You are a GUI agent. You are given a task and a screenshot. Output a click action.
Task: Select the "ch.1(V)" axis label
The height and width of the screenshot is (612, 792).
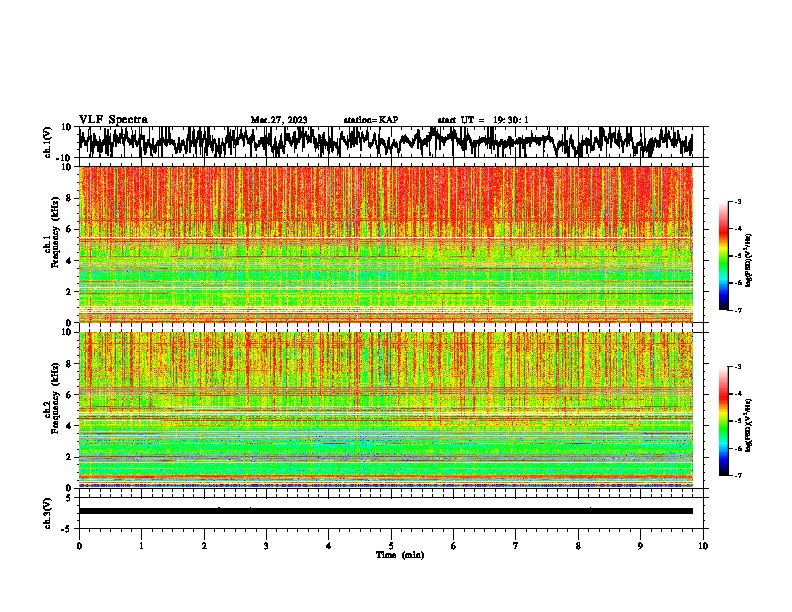pyautogui.click(x=48, y=142)
